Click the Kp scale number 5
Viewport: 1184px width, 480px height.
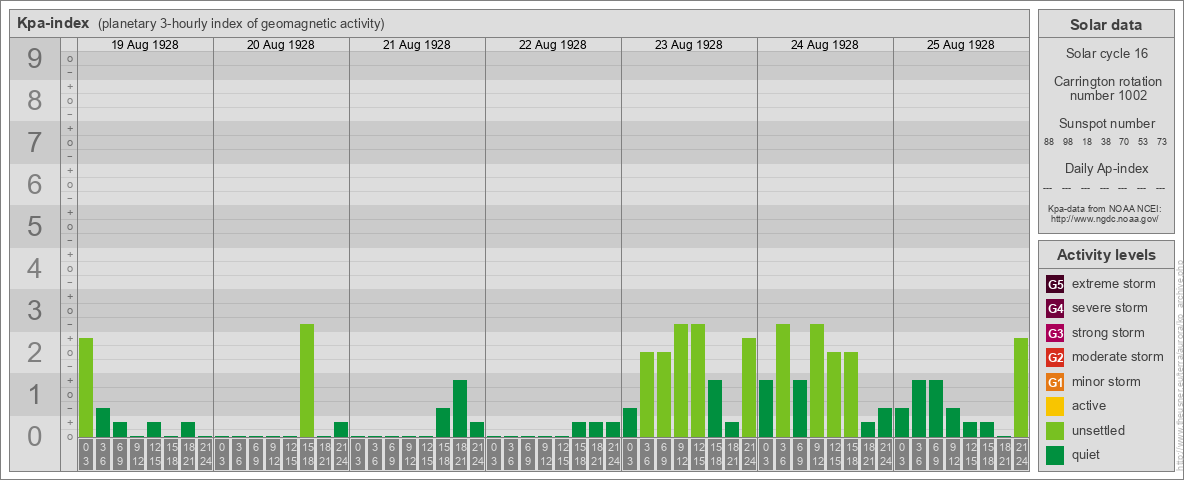[35, 226]
